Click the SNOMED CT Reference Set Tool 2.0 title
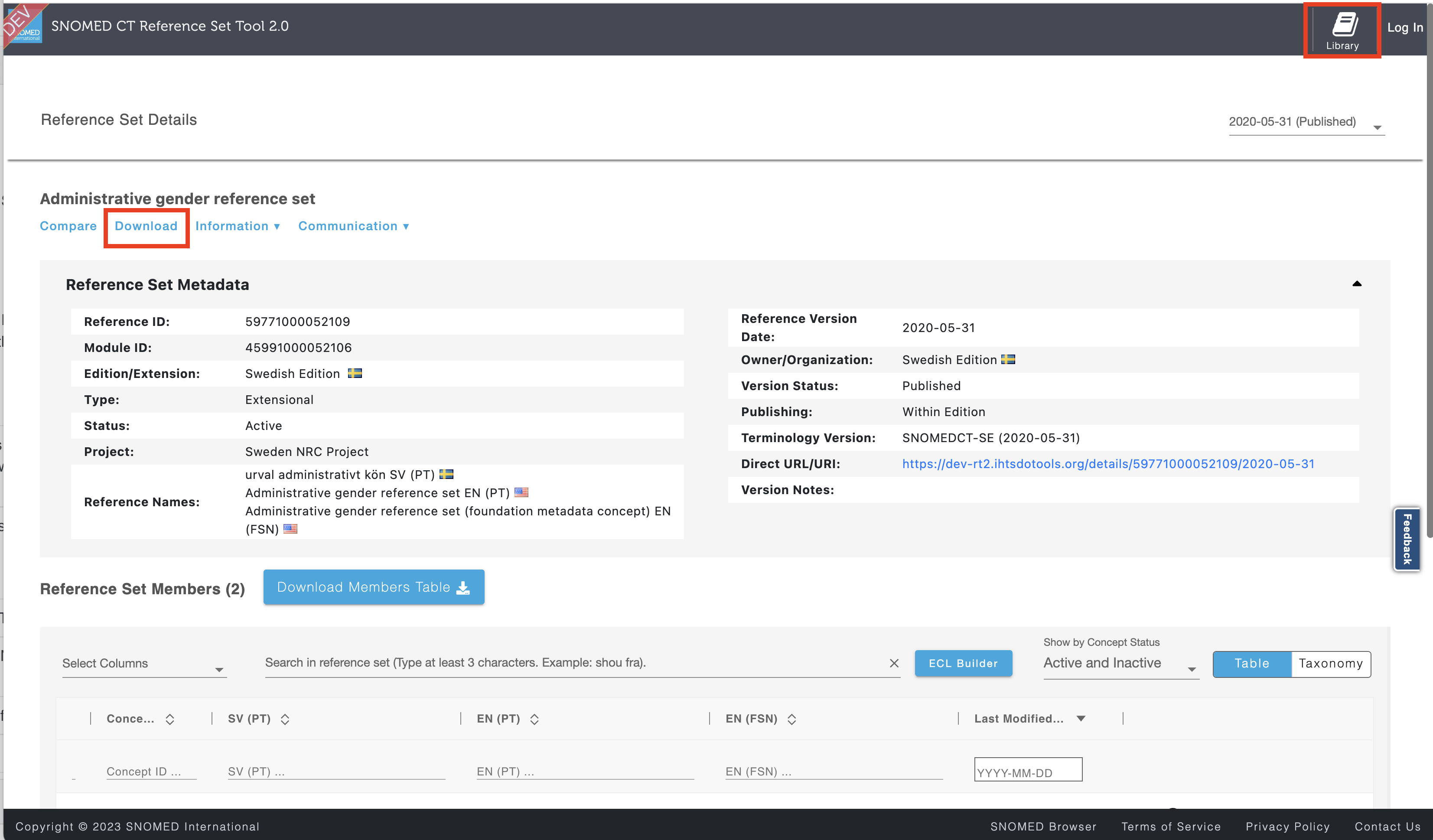Image resolution: width=1433 pixels, height=840 pixels. tap(170, 26)
